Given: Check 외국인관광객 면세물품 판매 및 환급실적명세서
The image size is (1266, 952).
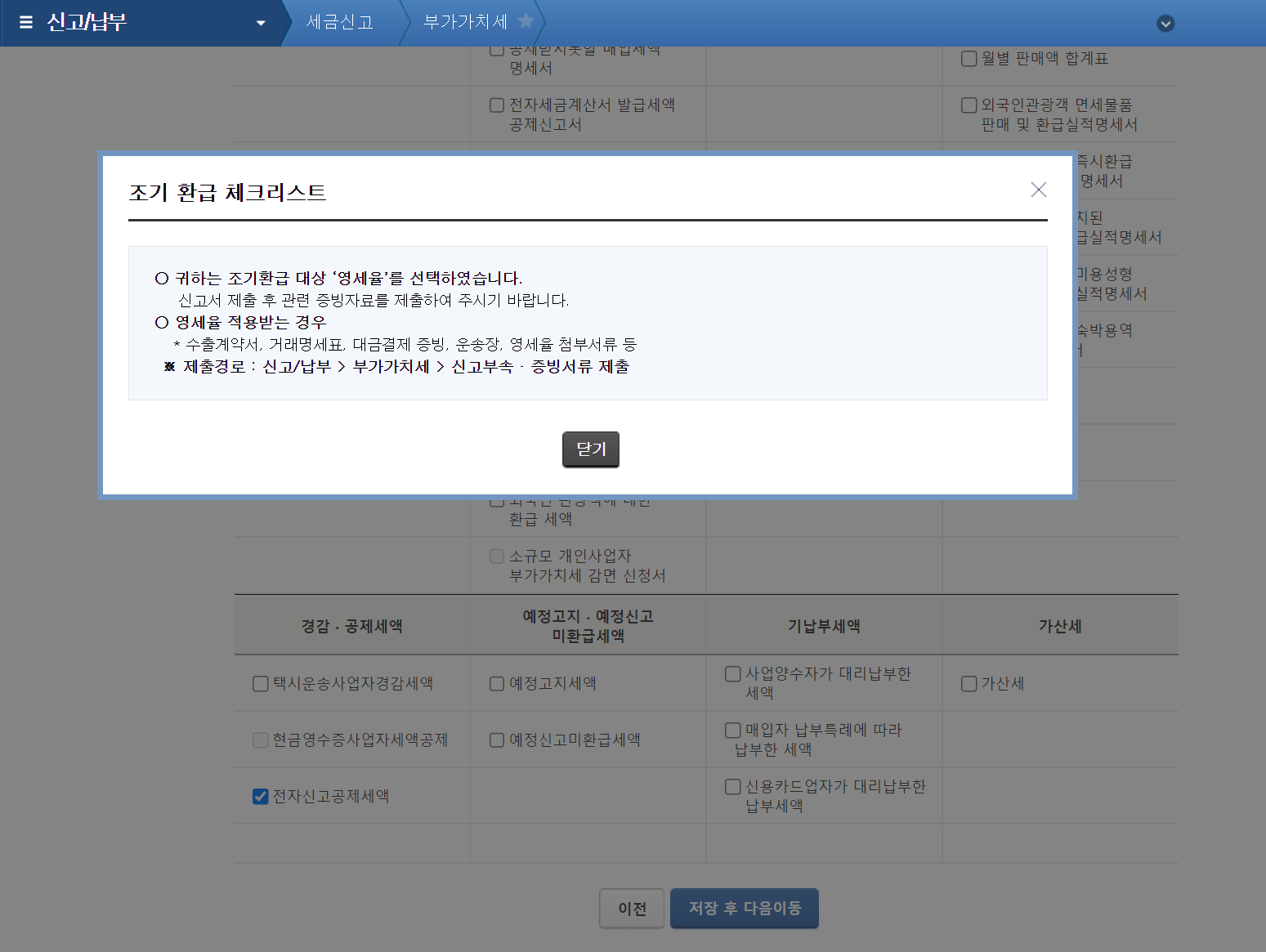Looking at the screenshot, I should (x=969, y=105).
